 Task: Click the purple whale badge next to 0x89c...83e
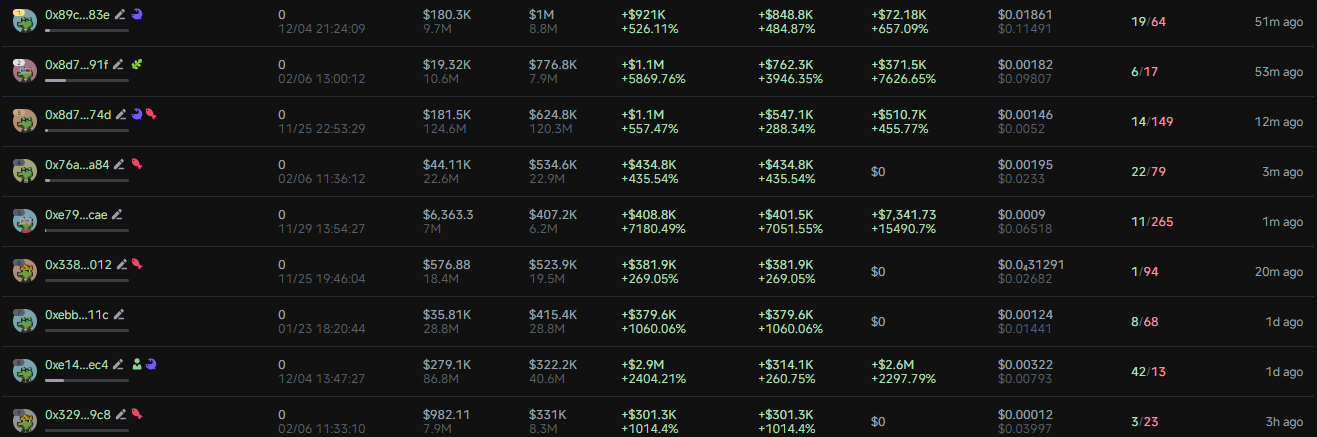137,14
